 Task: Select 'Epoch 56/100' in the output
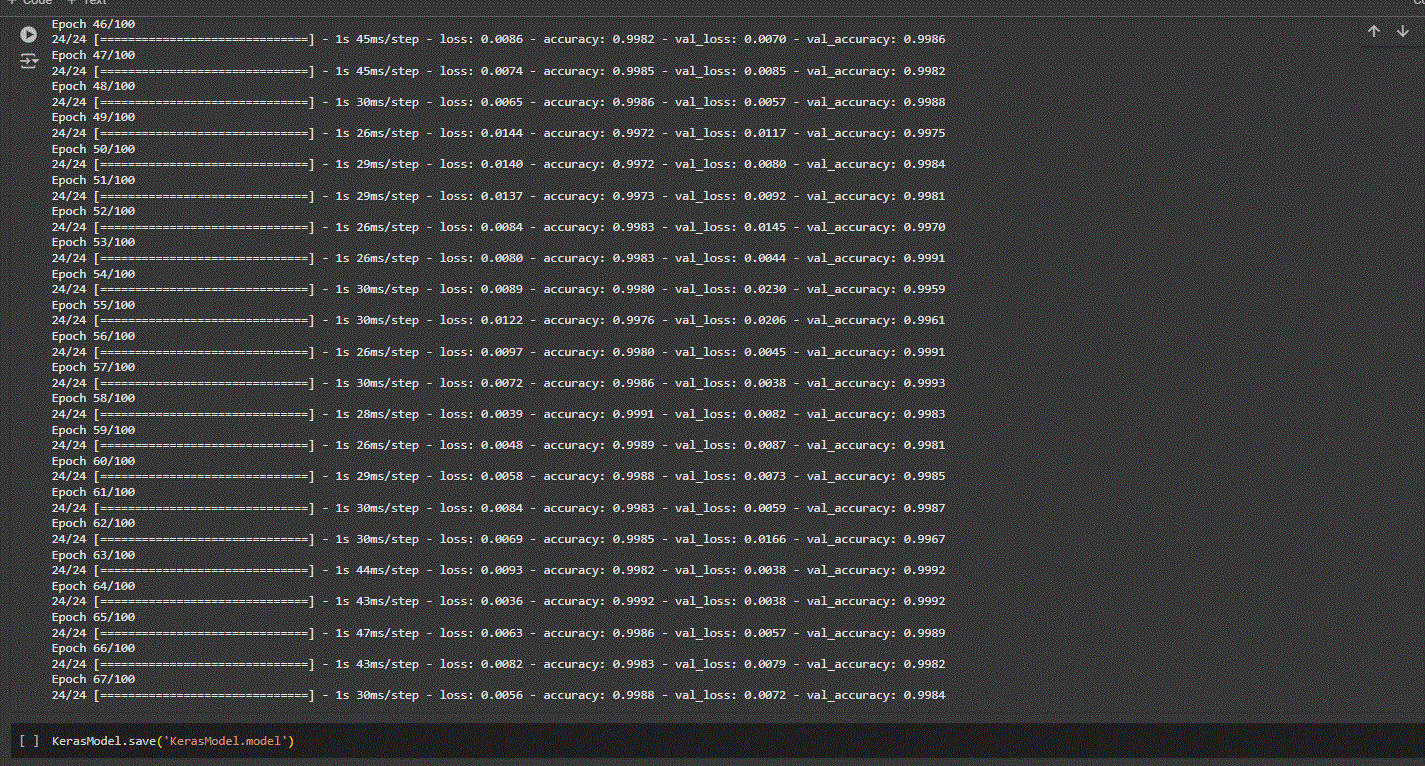pos(94,336)
